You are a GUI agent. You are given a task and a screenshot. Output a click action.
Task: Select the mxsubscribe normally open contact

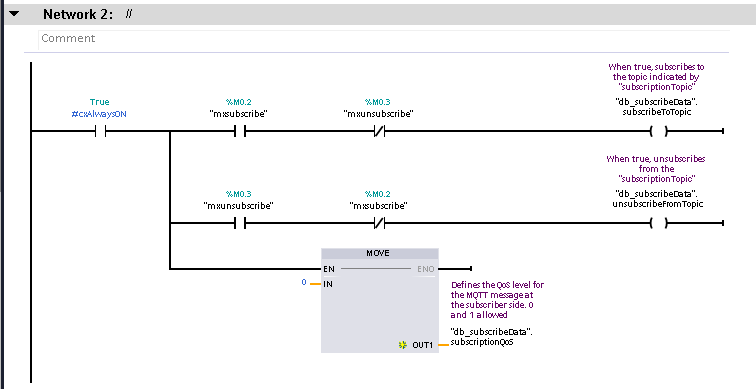point(240,131)
